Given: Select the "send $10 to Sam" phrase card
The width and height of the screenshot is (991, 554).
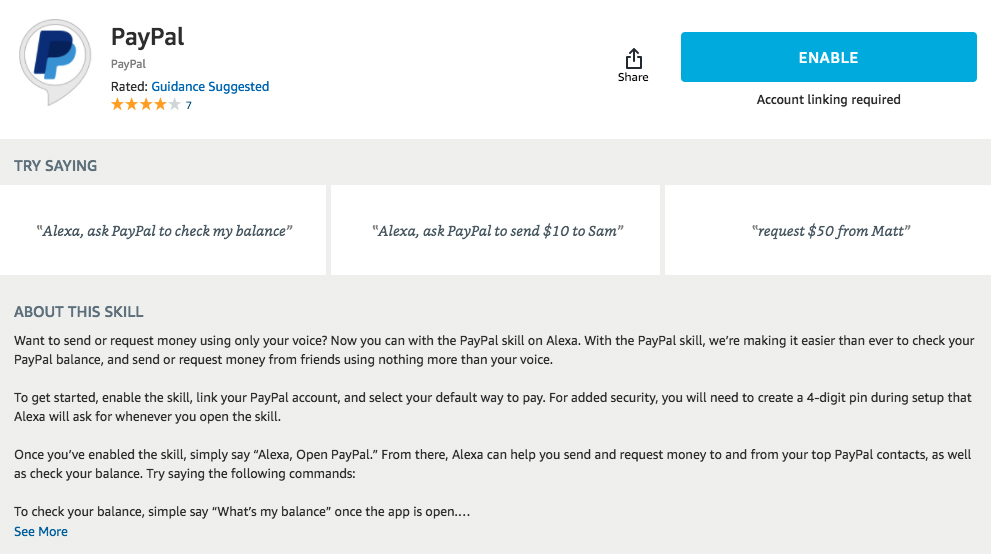Looking at the screenshot, I should 496,231.
